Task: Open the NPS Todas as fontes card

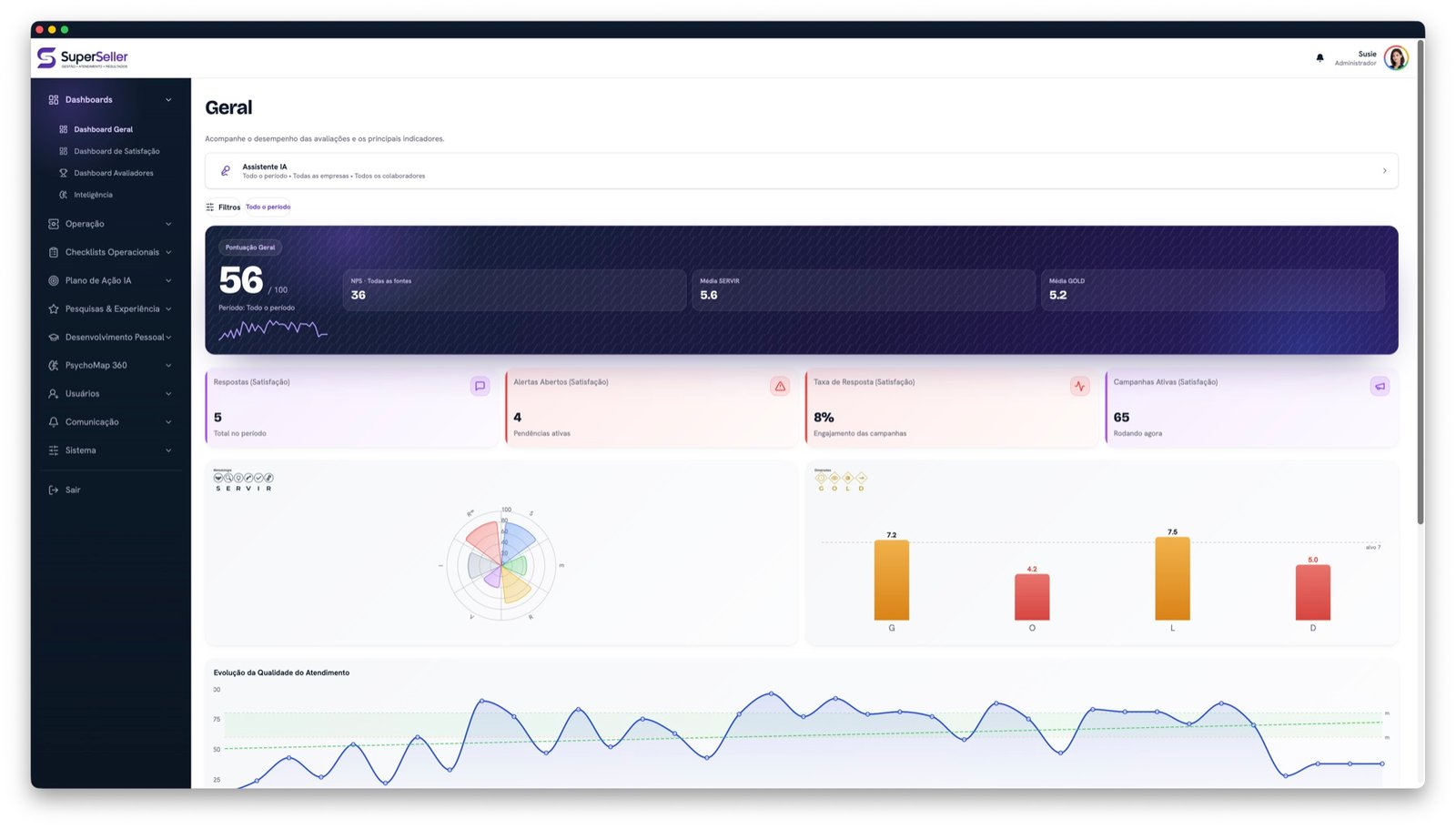Action: pos(515,290)
